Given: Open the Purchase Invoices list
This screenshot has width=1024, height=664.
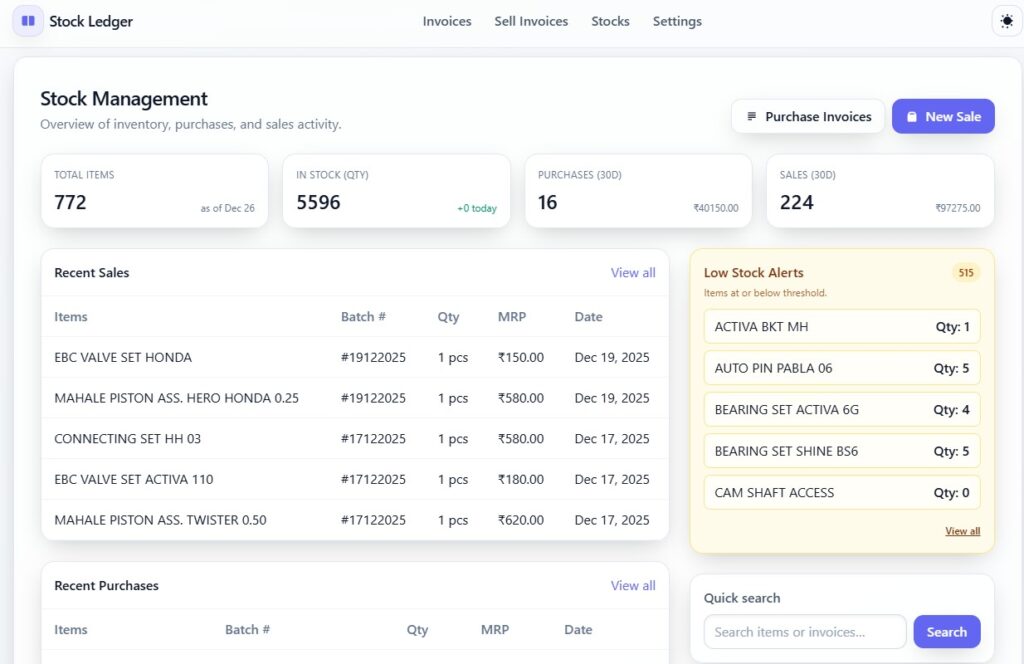Looking at the screenshot, I should pyautogui.click(x=807, y=116).
